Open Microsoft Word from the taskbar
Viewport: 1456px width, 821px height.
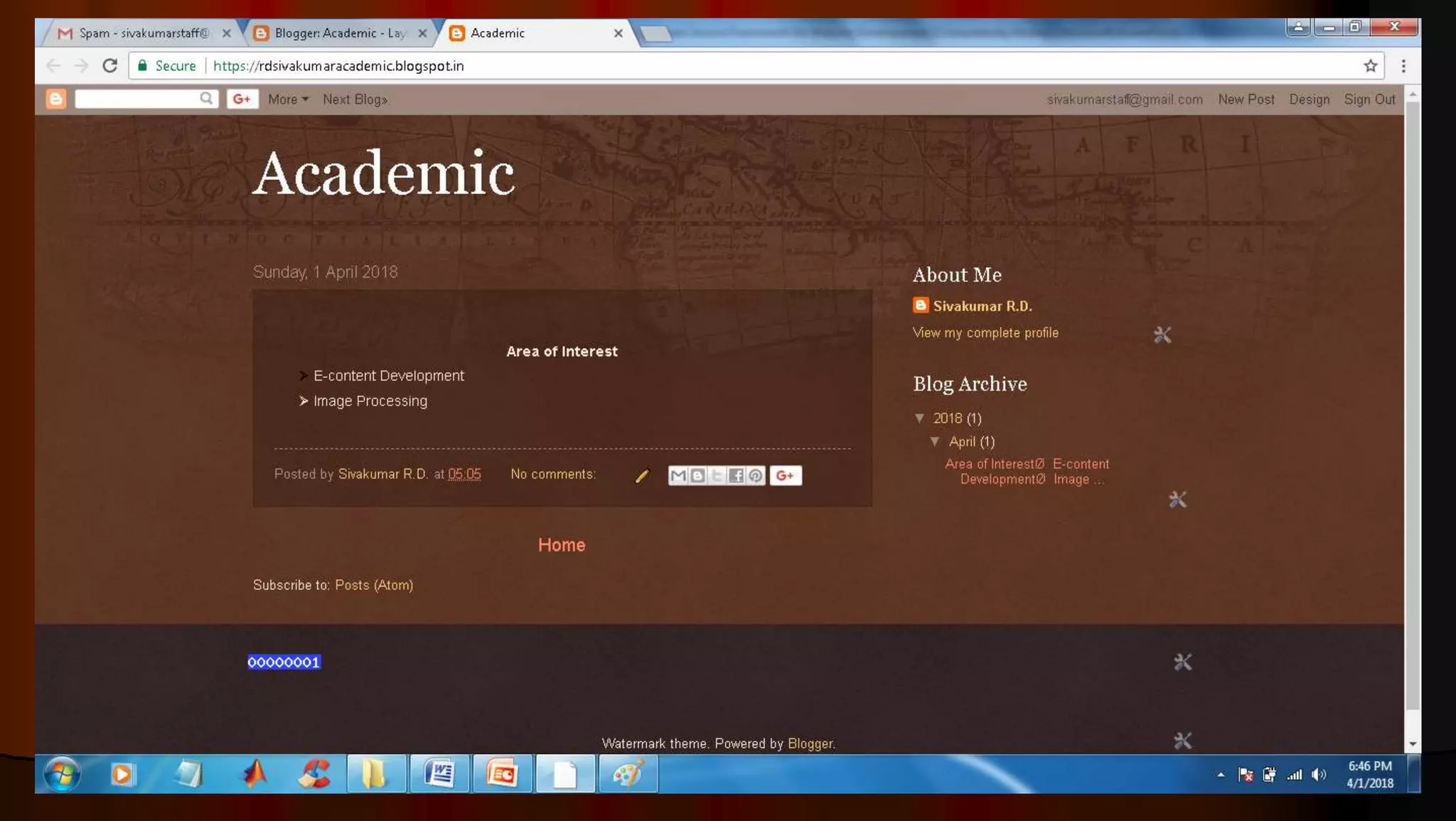click(x=439, y=773)
